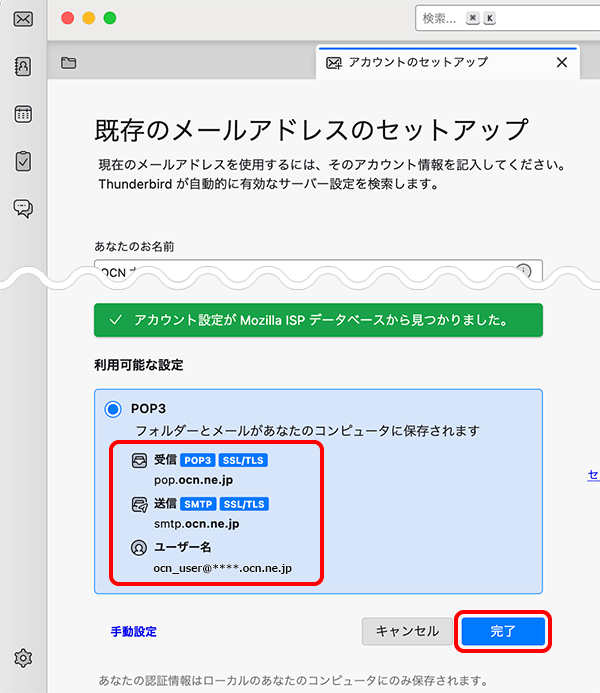Click the あなたのお名前 text field
The image size is (600, 693).
(300, 270)
